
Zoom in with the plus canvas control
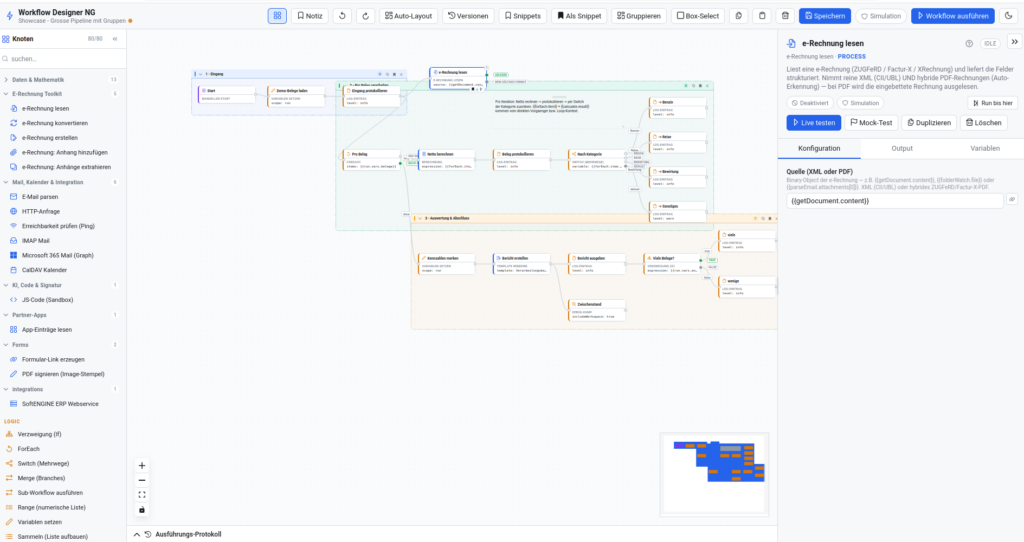tap(142, 466)
